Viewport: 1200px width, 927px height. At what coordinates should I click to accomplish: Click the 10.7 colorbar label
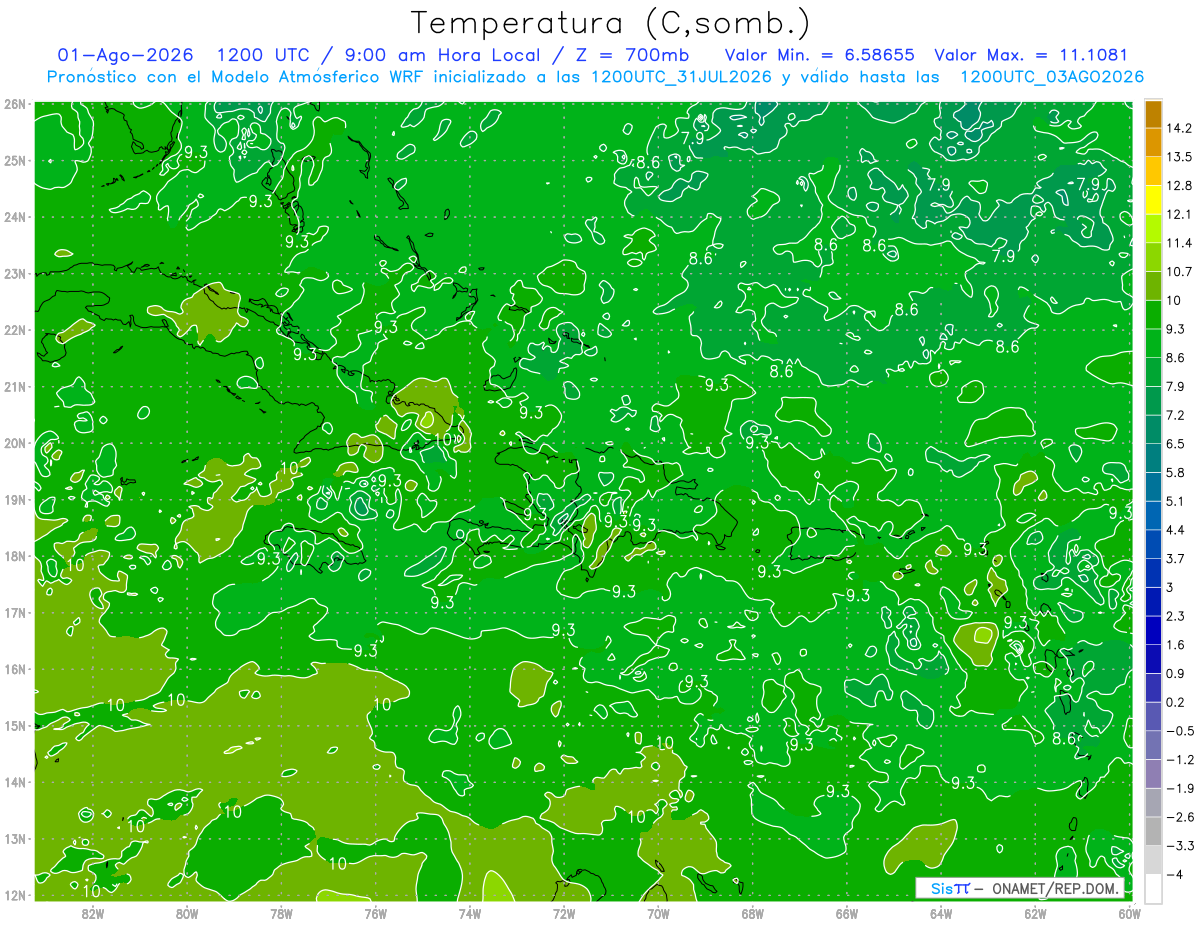(1178, 272)
